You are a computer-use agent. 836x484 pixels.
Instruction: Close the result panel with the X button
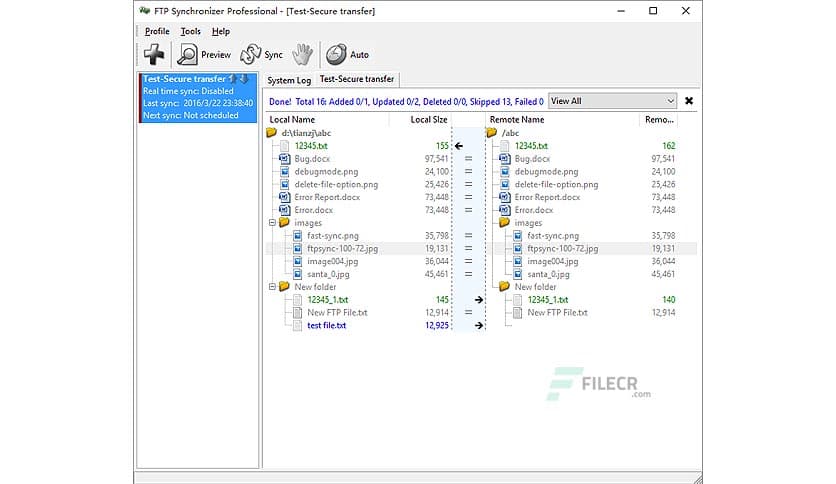click(x=689, y=101)
